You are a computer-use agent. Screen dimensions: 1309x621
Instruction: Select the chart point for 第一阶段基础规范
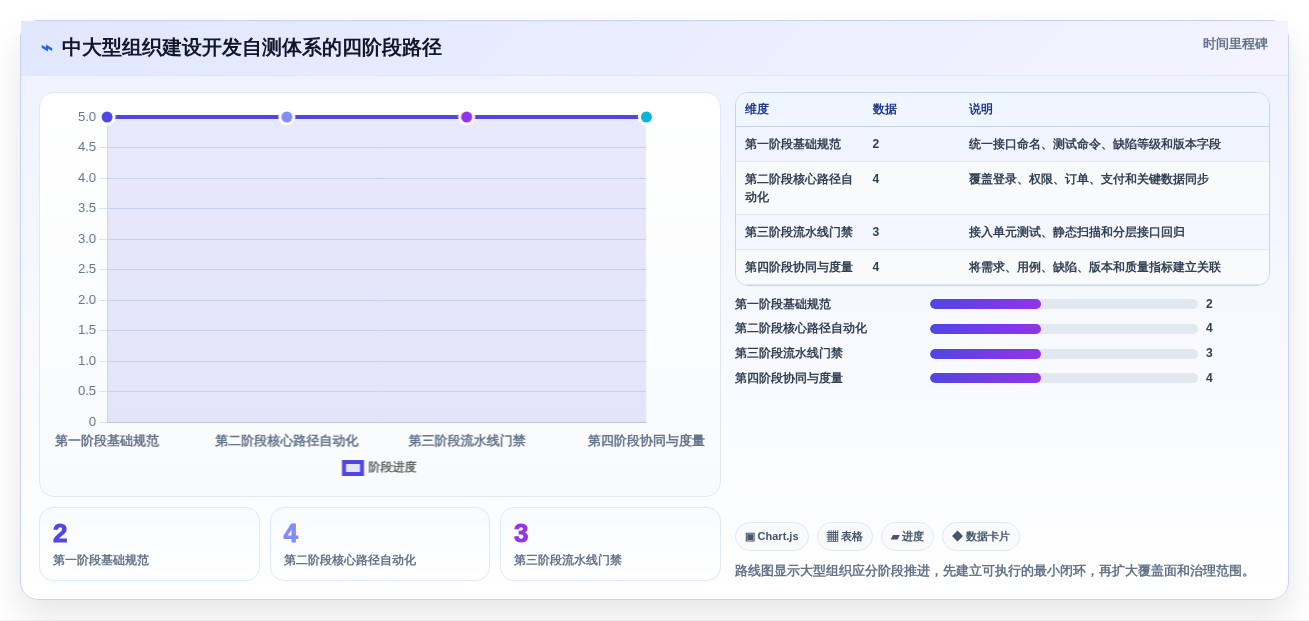click(x=107, y=117)
